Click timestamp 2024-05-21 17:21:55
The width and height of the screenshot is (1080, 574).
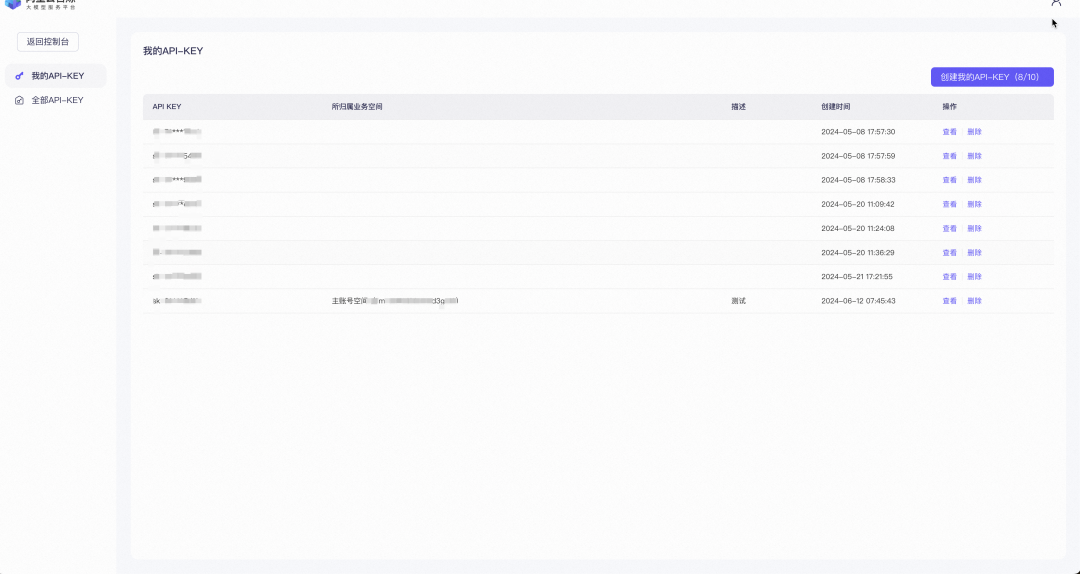click(858, 276)
